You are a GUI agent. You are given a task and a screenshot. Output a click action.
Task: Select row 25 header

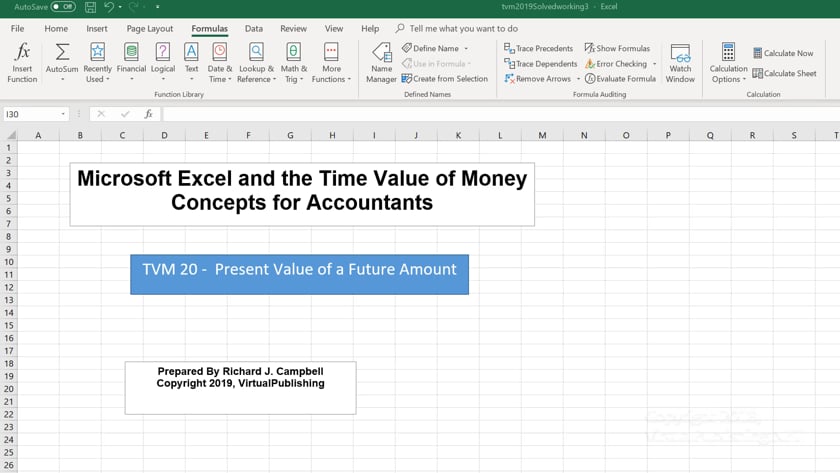pos(9,453)
